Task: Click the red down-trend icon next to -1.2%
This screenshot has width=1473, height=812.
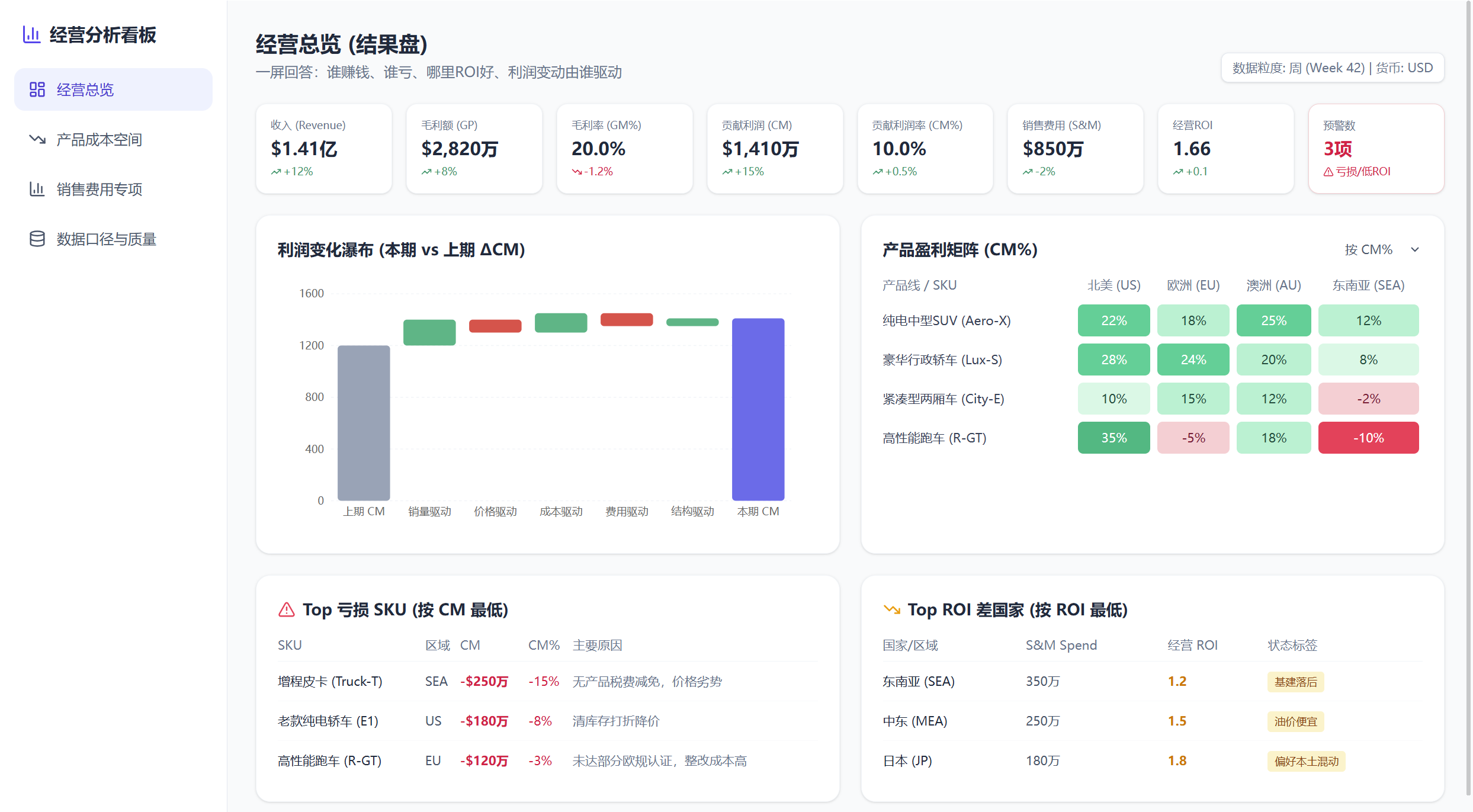Action: click(576, 172)
